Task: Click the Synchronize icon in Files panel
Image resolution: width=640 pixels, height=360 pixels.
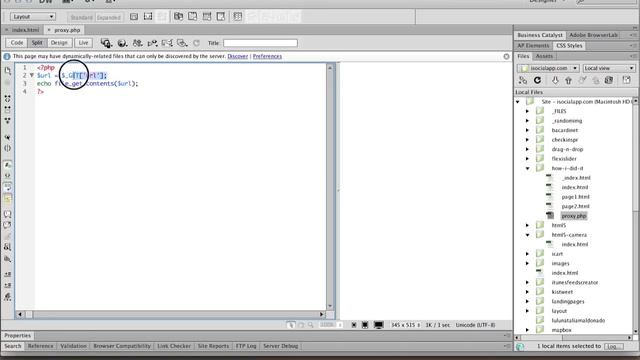Action: coord(609,80)
